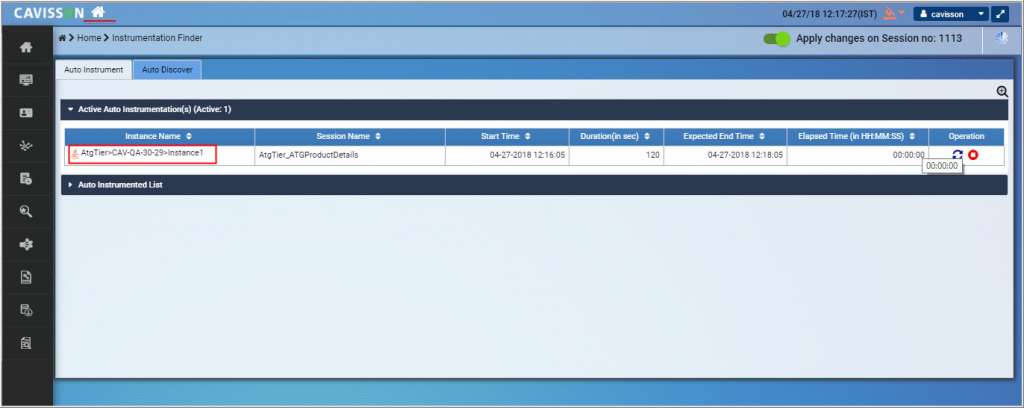This screenshot has height=408, width=1024.
Task: Open the document-with-gear icon in the sidebar
Action: click(x=26, y=179)
